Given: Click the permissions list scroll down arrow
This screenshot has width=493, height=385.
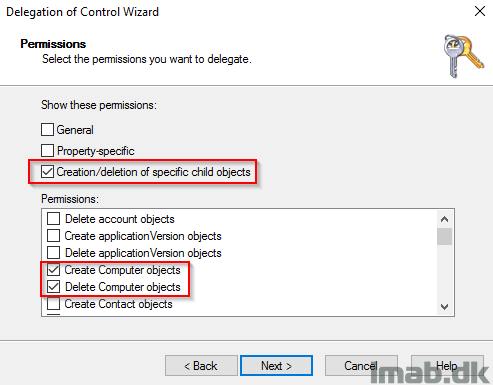Looking at the screenshot, I should pos(444,306).
